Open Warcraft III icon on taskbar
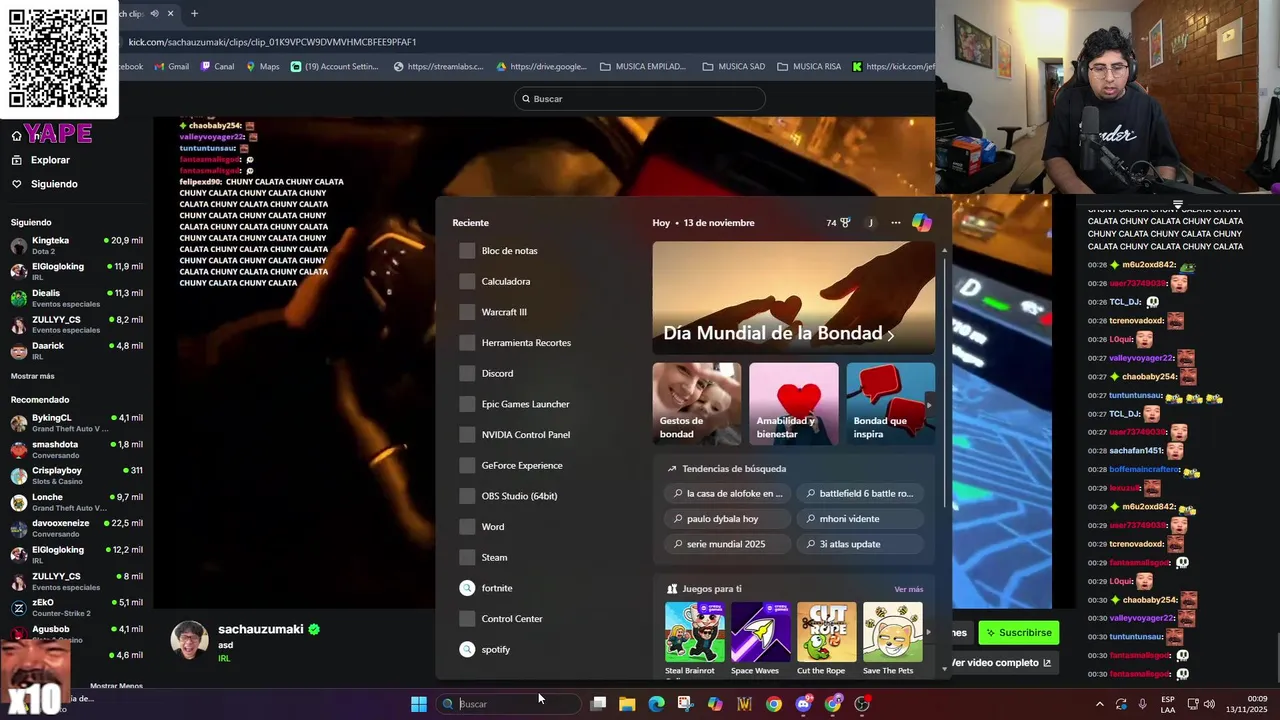Screen dimensions: 1280x720 [744, 704]
